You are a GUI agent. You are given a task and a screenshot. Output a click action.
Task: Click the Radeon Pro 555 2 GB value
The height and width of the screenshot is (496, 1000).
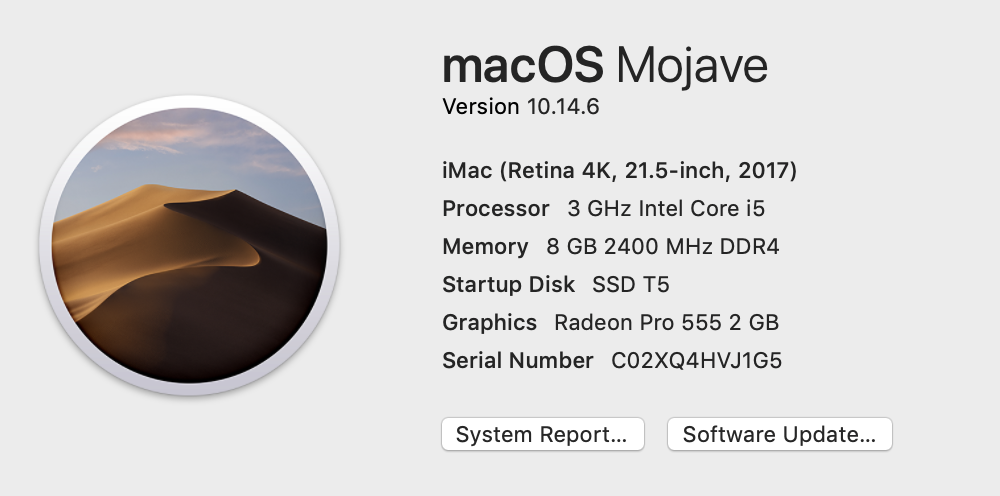point(666,323)
